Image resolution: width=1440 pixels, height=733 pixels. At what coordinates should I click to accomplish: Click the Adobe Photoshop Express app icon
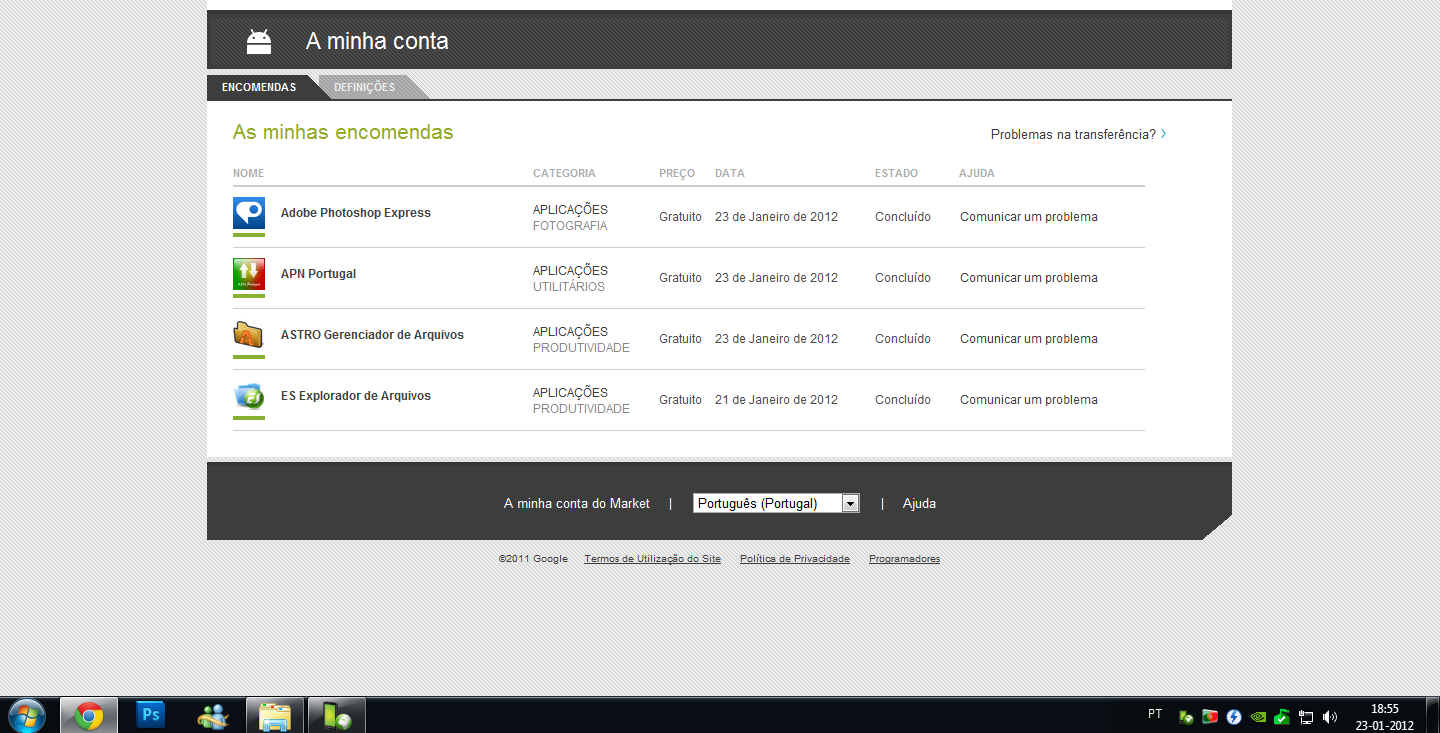[x=248, y=213]
